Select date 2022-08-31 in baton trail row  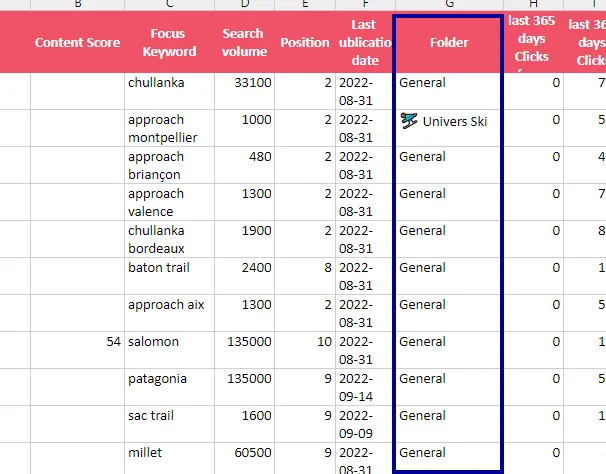point(365,276)
